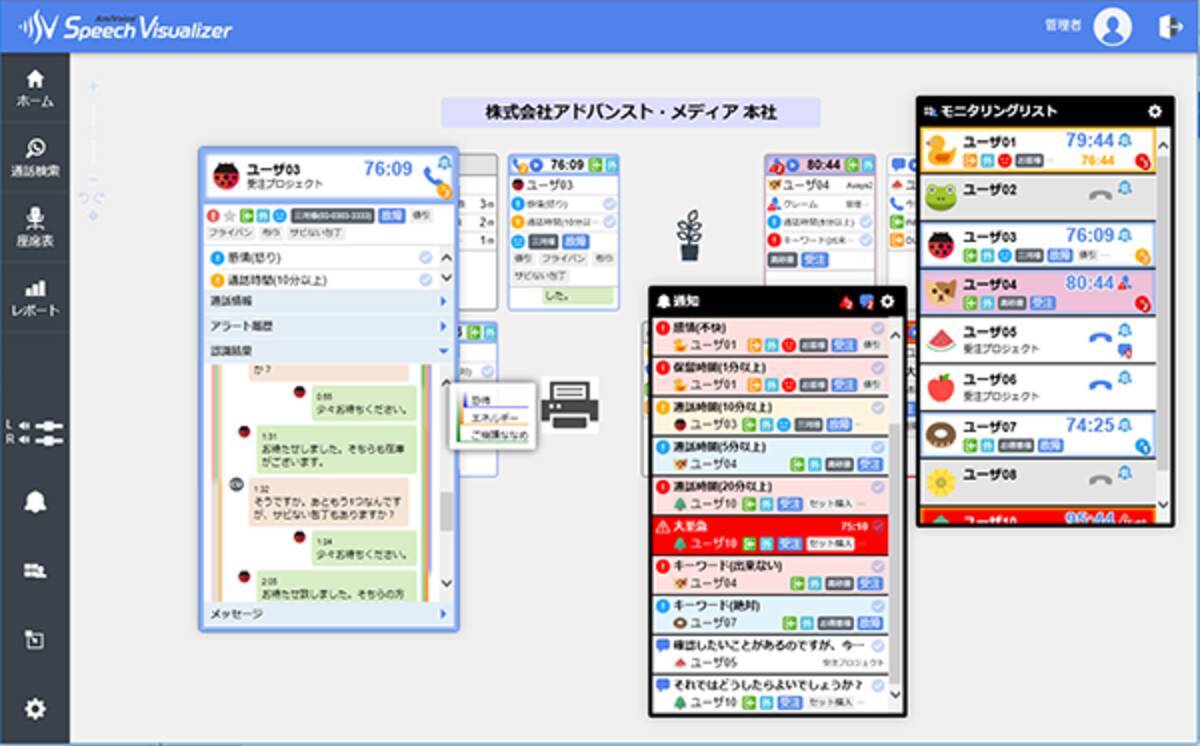
Task: Click the printer icon on seat map
Action: (570, 405)
